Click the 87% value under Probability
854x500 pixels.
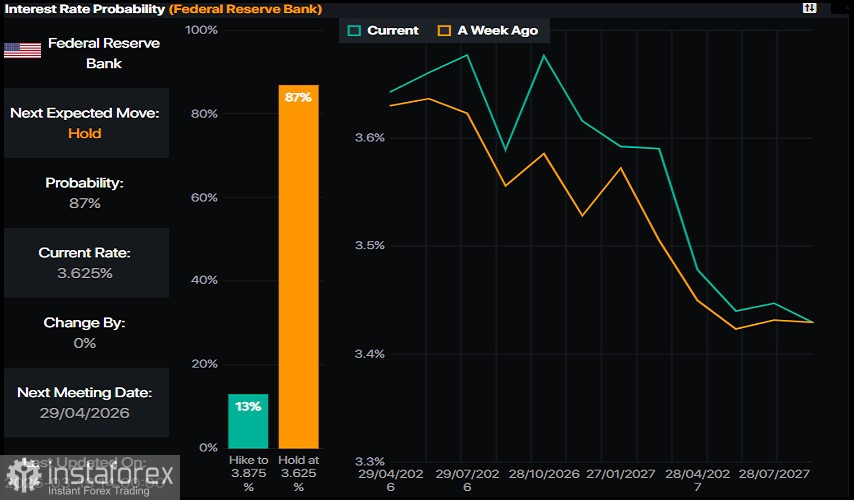coord(84,203)
